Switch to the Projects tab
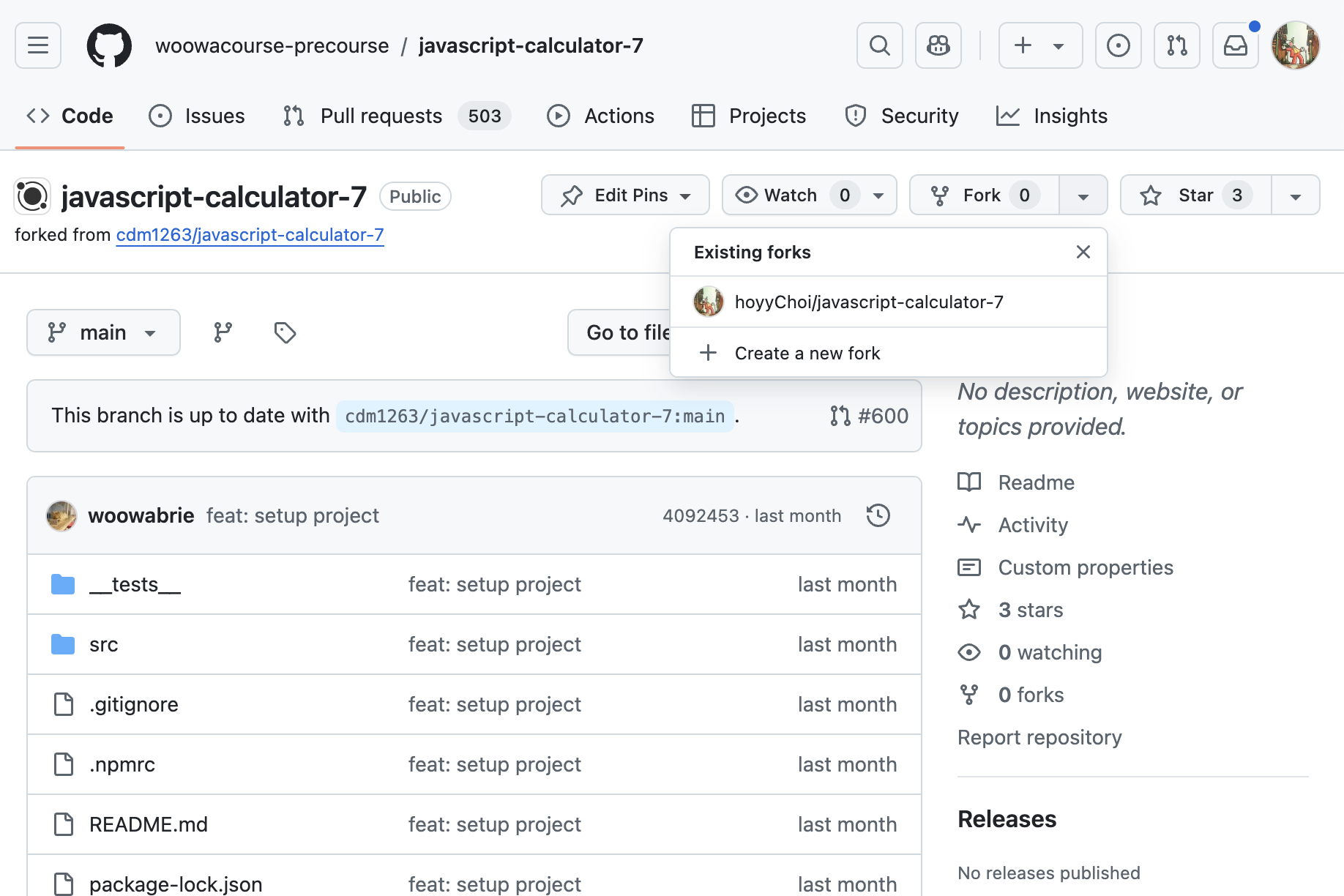1344x896 pixels. point(749,116)
